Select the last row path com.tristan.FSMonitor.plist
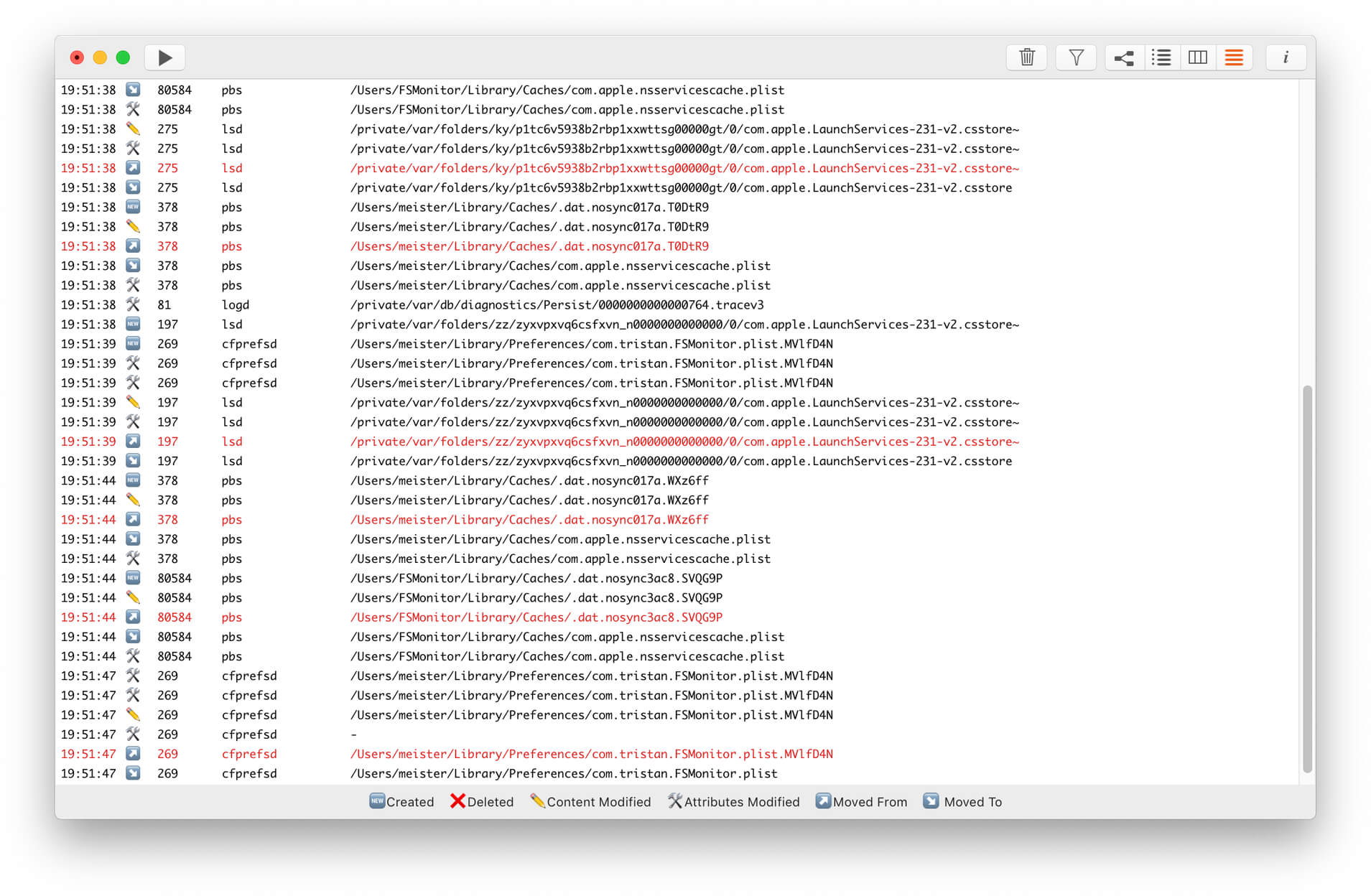Image resolution: width=1371 pixels, height=896 pixels. [564, 773]
